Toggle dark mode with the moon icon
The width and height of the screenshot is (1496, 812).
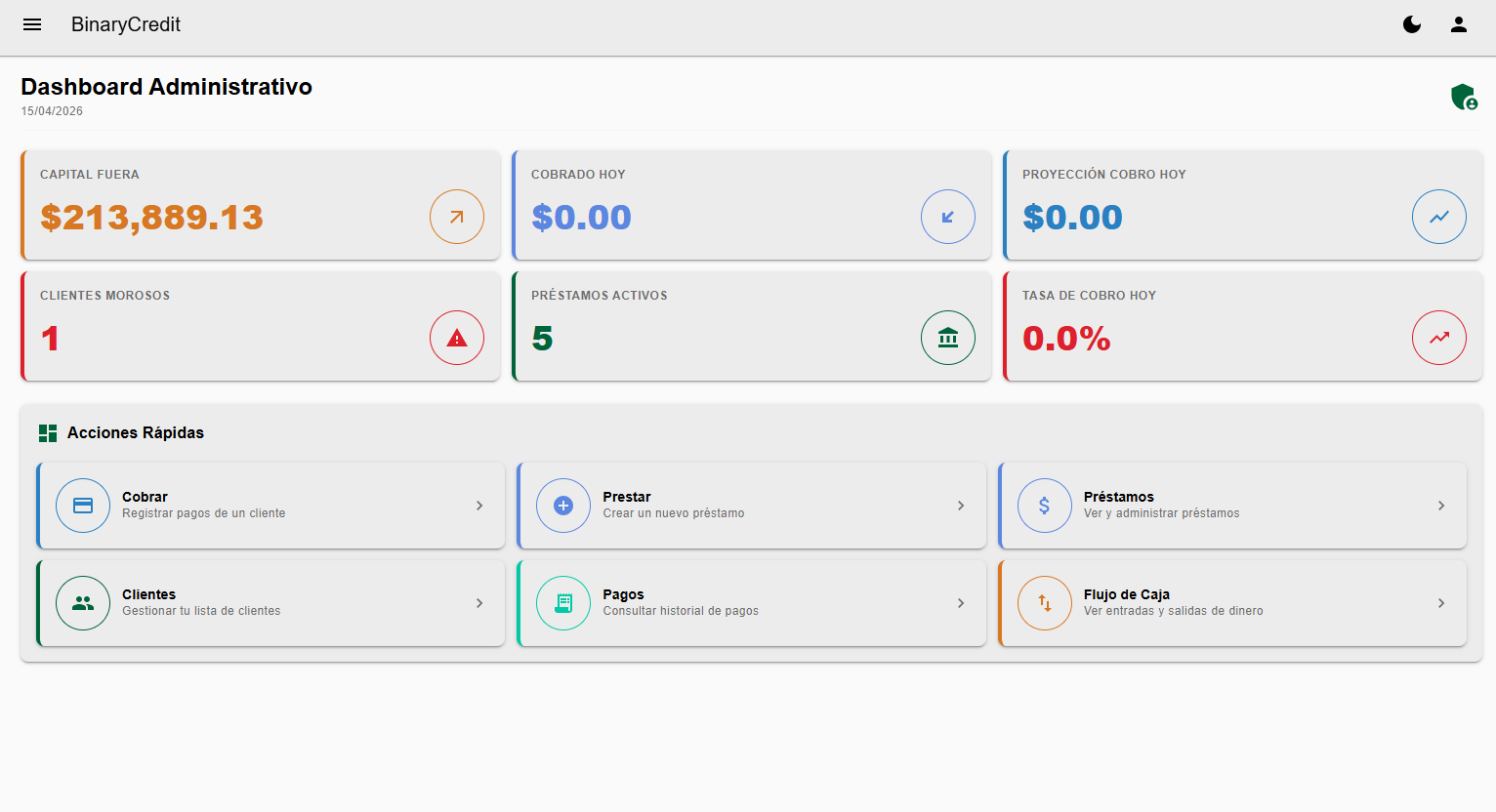point(1412,24)
